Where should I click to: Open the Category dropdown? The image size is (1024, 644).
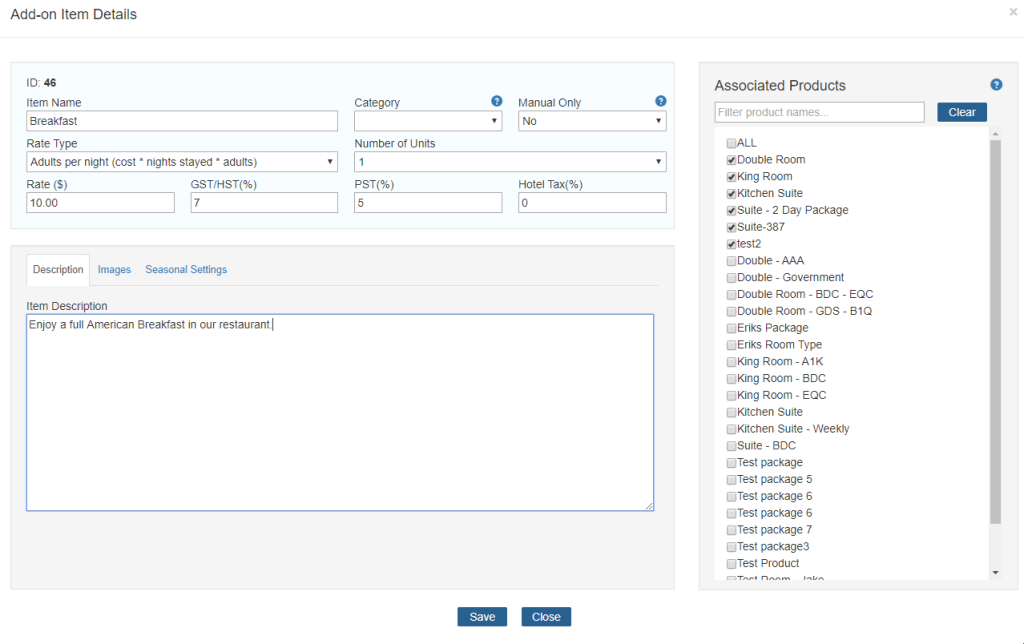click(x=428, y=120)
